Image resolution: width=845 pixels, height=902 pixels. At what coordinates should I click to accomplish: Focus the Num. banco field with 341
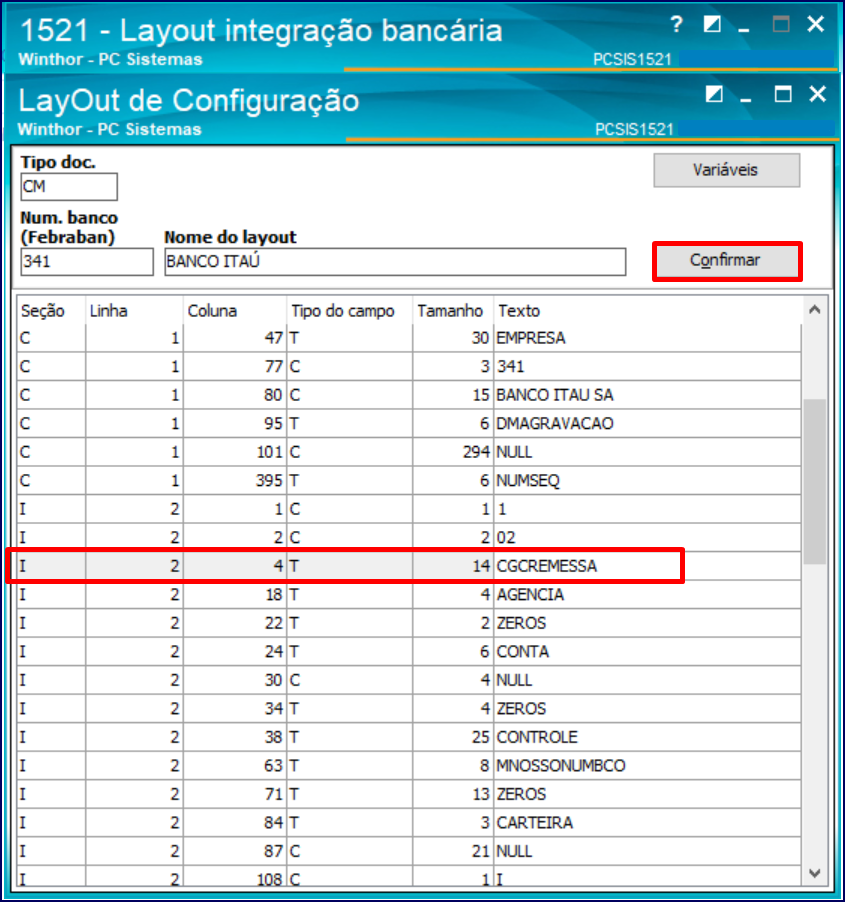coord(87,262)
